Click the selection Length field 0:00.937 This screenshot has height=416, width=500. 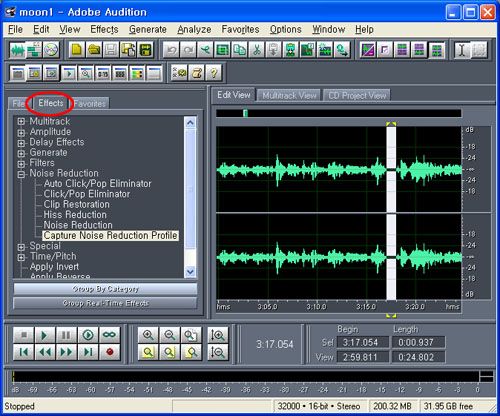pos(419,342)
